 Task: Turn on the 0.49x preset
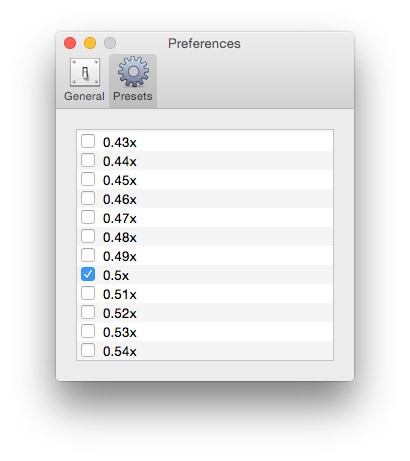point(88,255)
